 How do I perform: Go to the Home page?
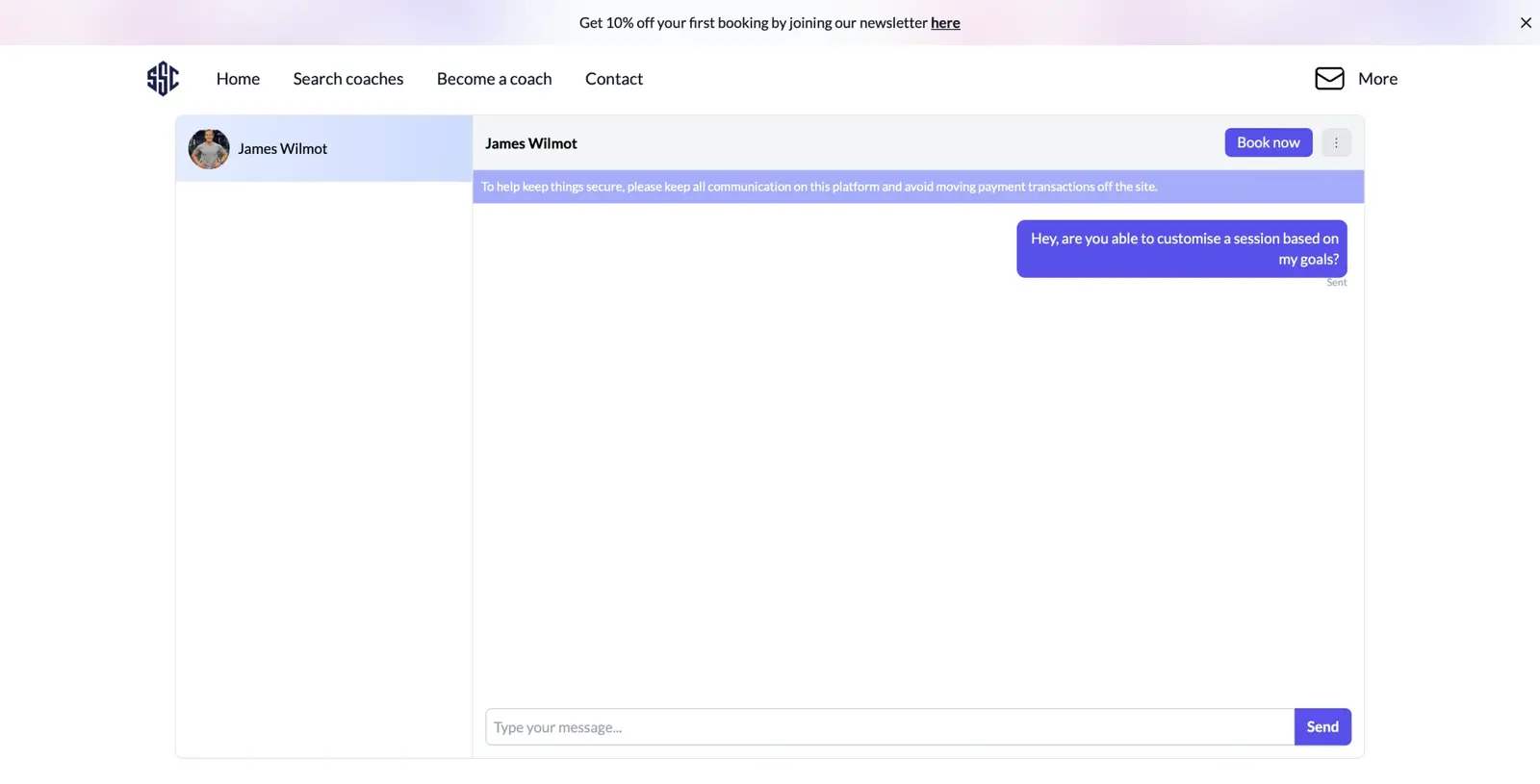238,79
